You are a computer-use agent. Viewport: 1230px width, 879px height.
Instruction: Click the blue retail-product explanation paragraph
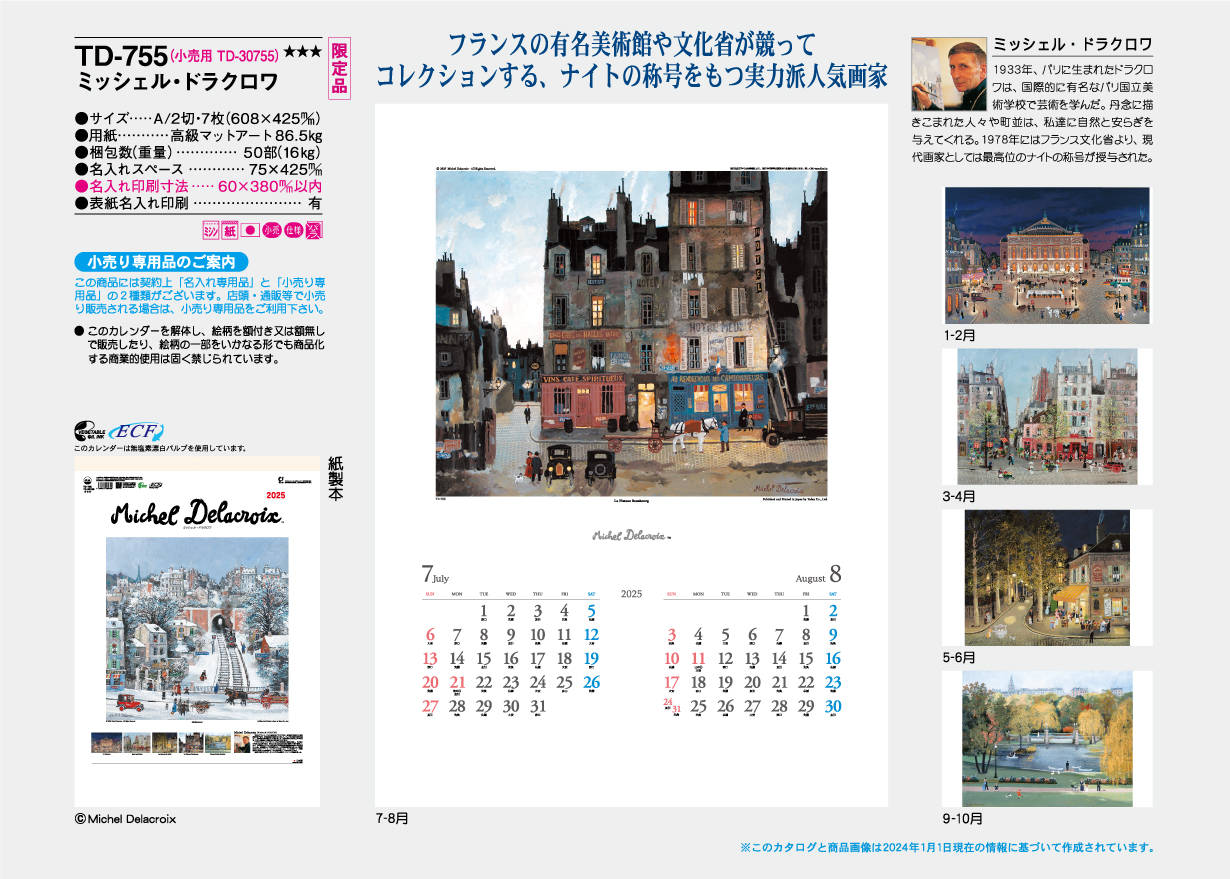point(200,296)
